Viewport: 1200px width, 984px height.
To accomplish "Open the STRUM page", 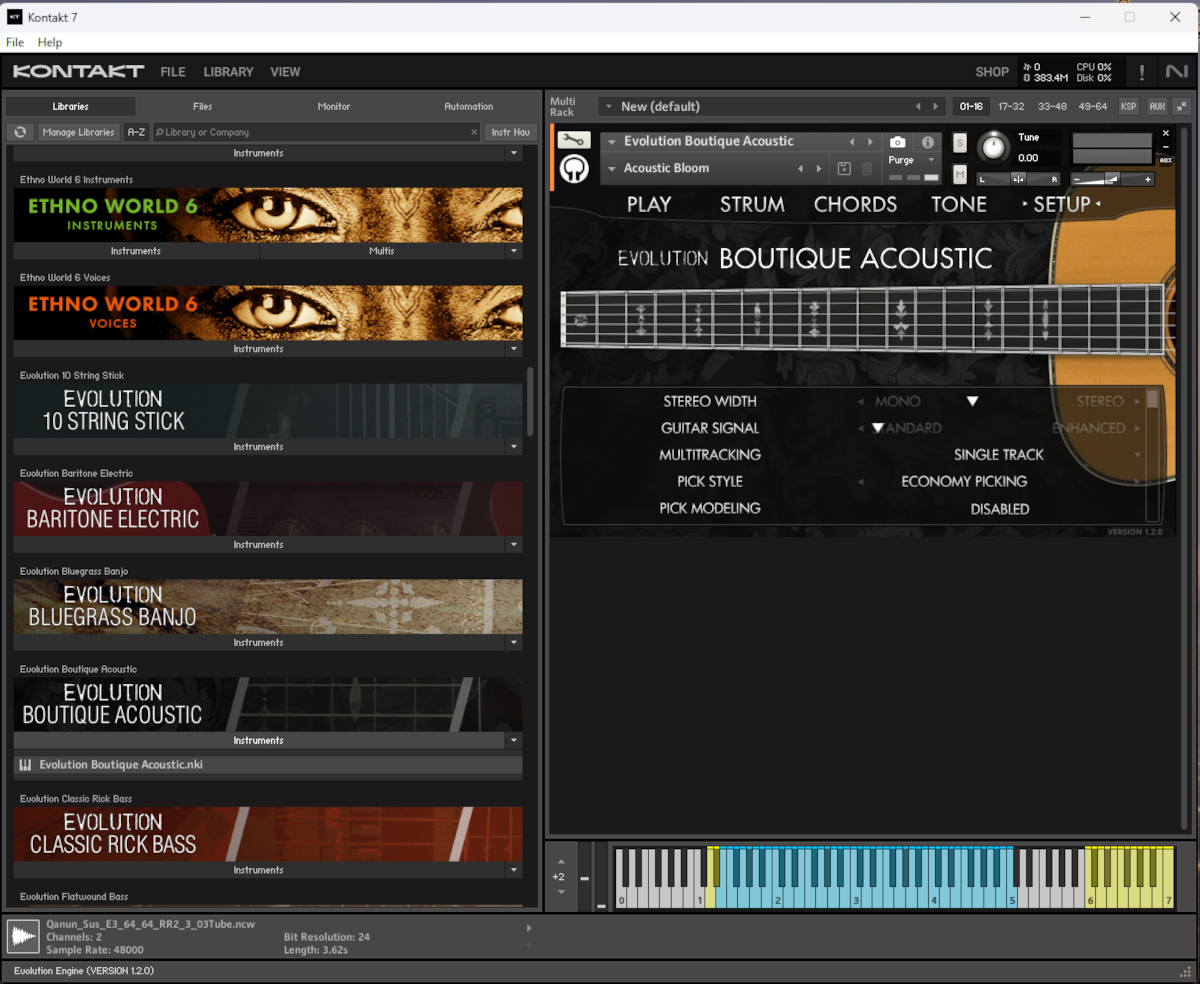I will click(x=752, y=204).
